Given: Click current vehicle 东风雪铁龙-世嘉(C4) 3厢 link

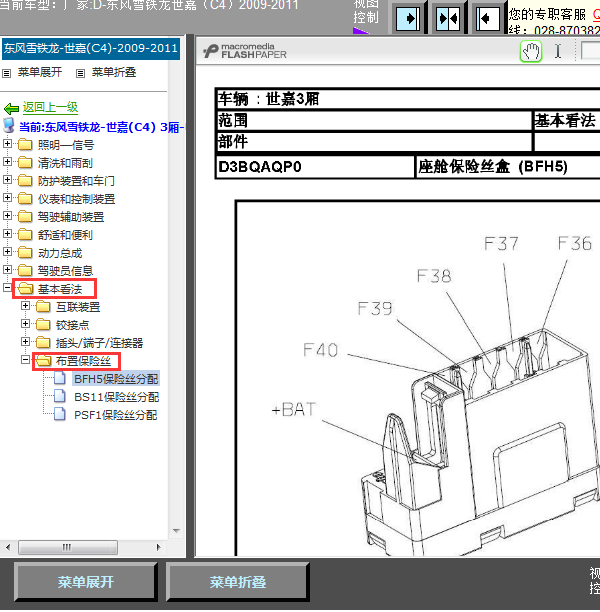Looking at the screenshot, I should click(101, 127).
